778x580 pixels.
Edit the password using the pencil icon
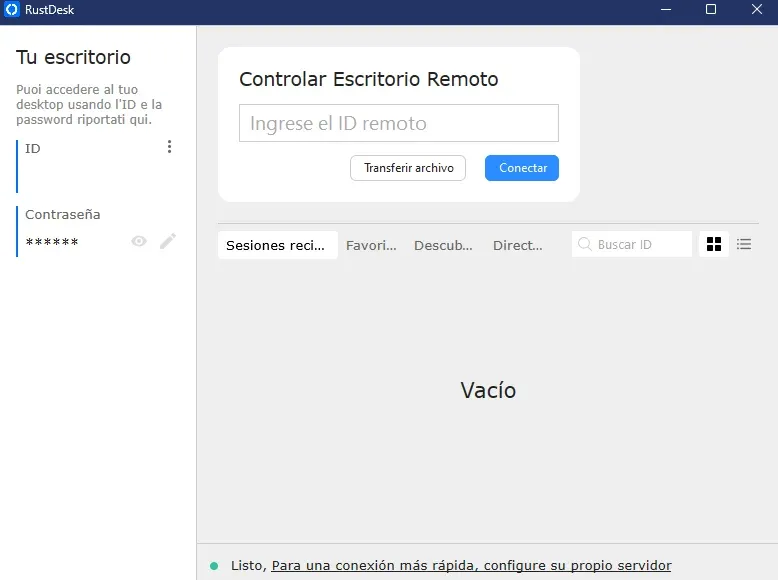[168, 241]
